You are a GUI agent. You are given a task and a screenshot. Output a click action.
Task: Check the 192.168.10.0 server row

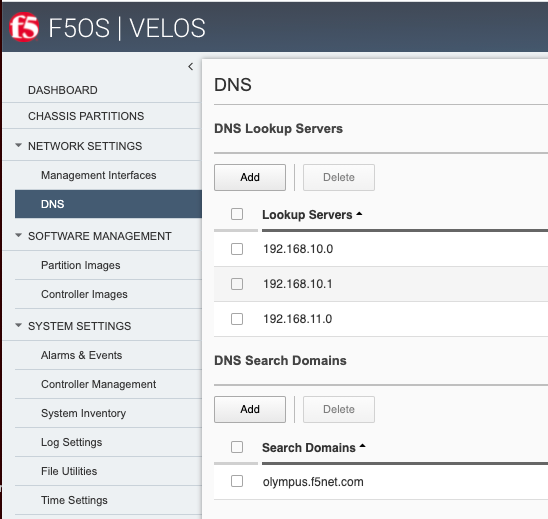coord(237,249)
